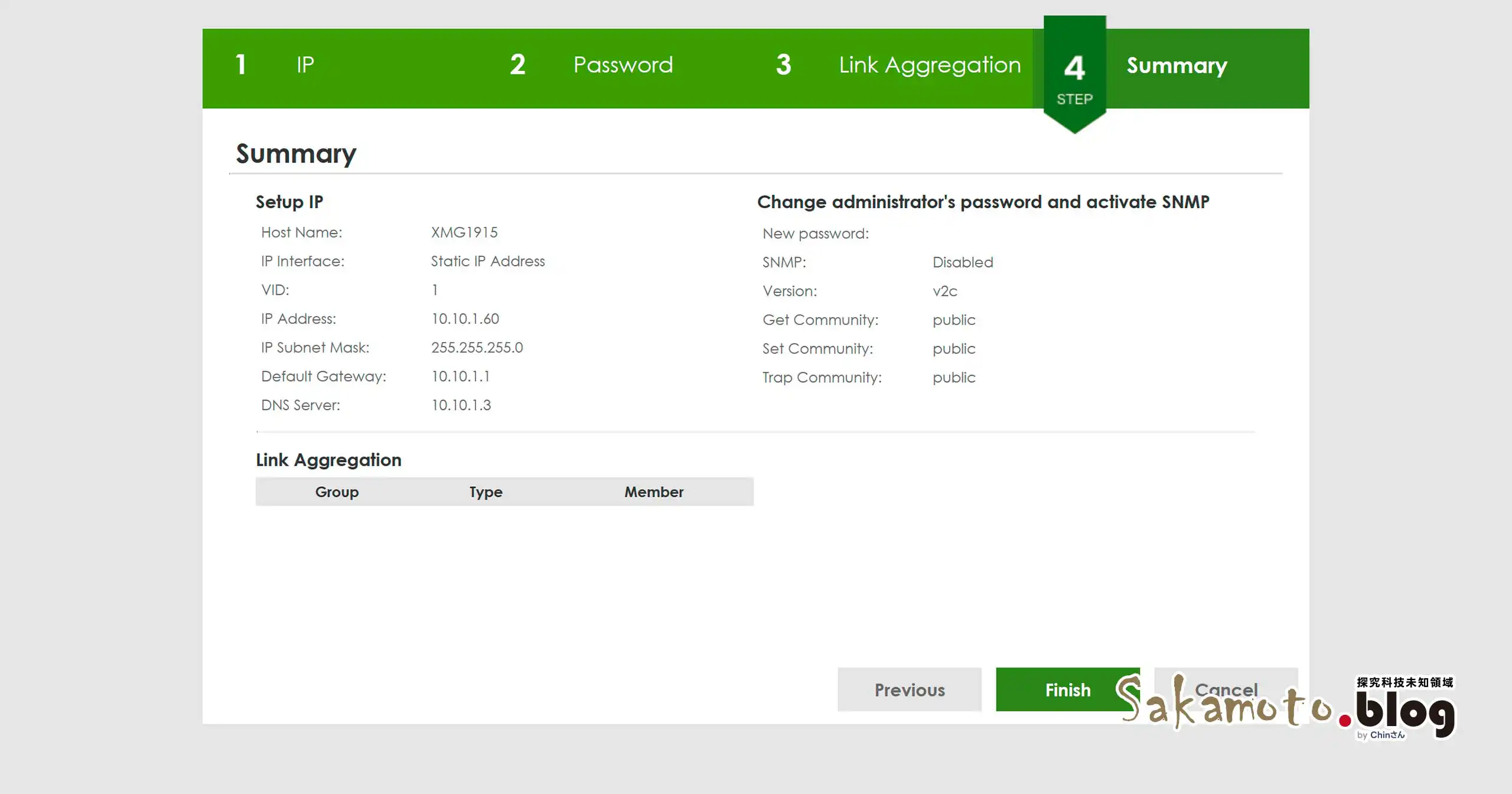Click the Type column header
The height and width of the screenshot is (794, 1512).
[485, 492]
